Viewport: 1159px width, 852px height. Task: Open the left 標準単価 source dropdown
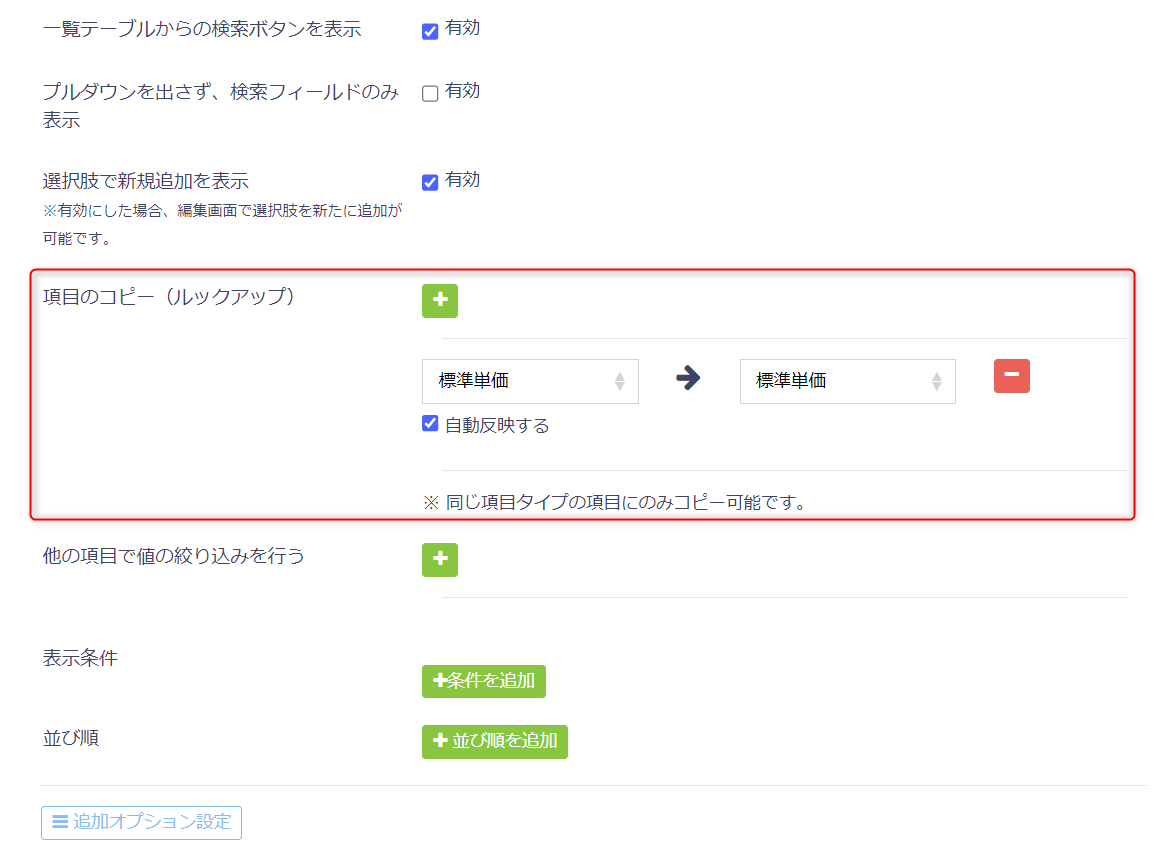[530, 381]
